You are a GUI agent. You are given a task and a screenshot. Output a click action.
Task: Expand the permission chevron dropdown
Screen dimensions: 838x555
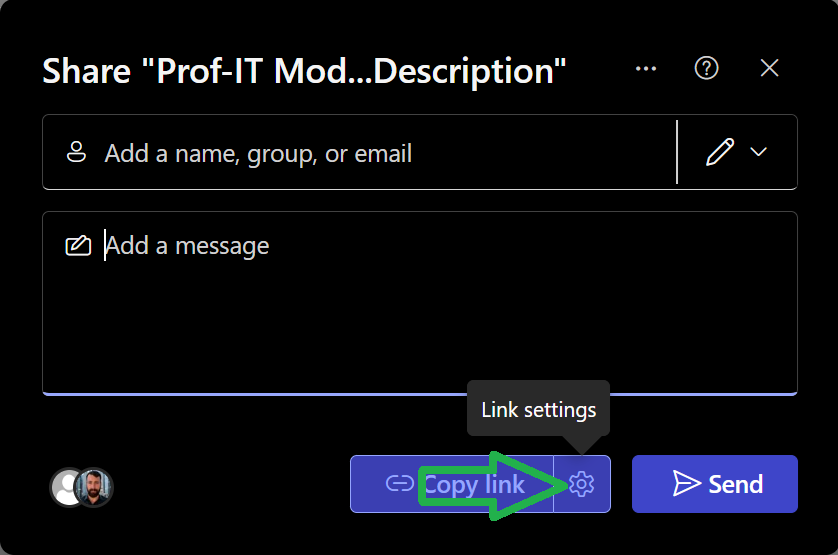point(759,152)
